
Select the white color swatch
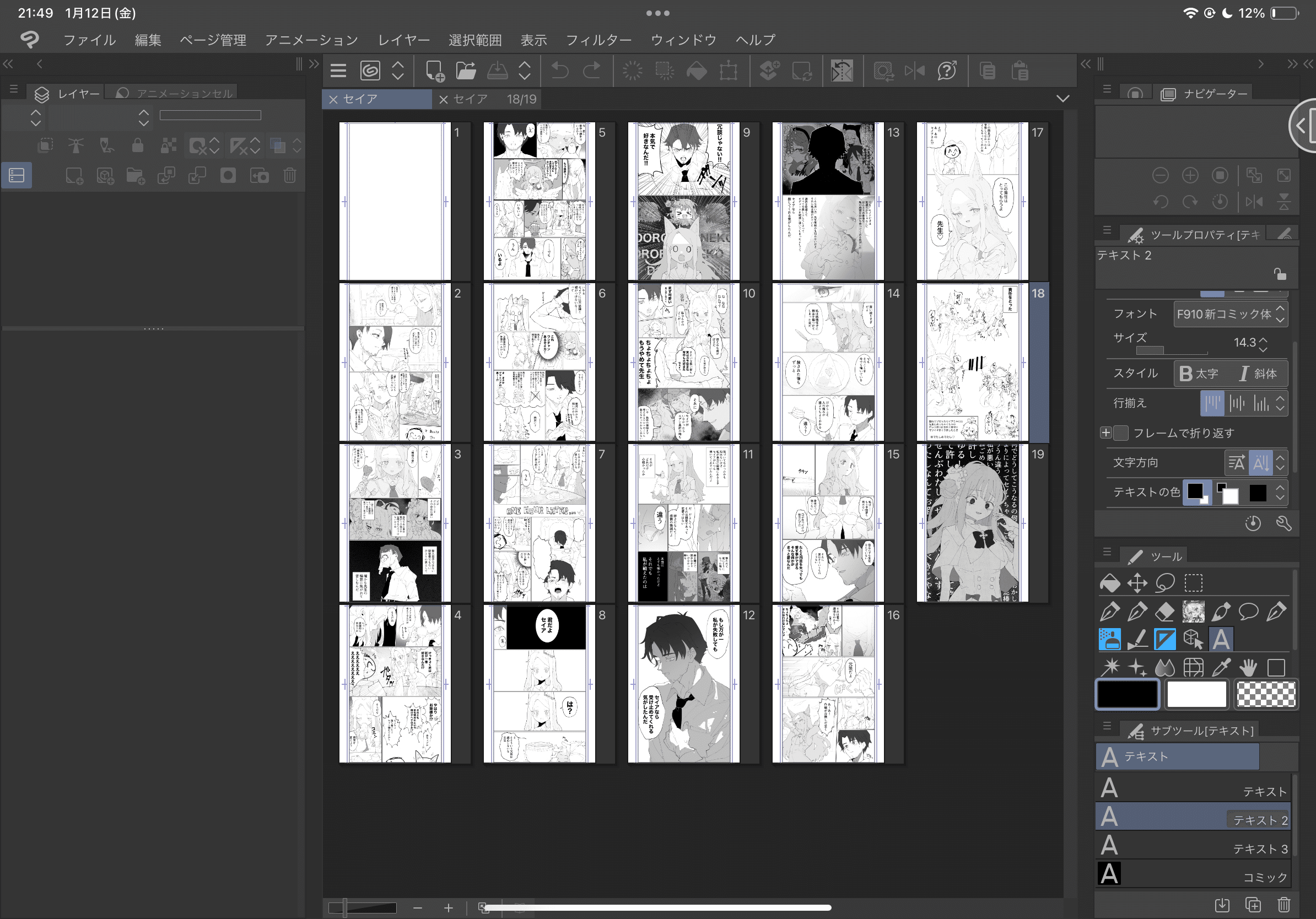pos(1196,695)
